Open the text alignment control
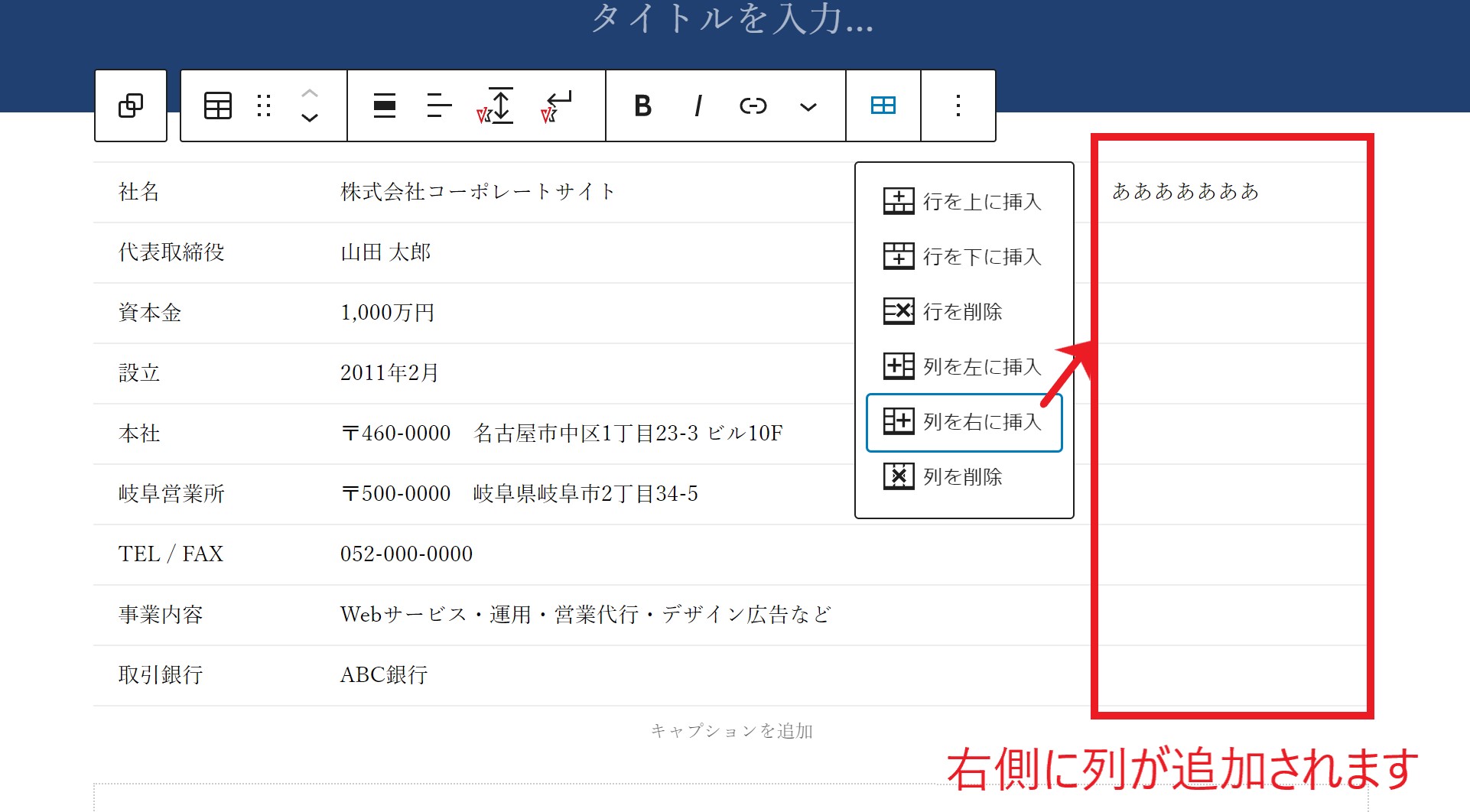The height and width of the screenshot is (812, 1470). coord(439,106)
